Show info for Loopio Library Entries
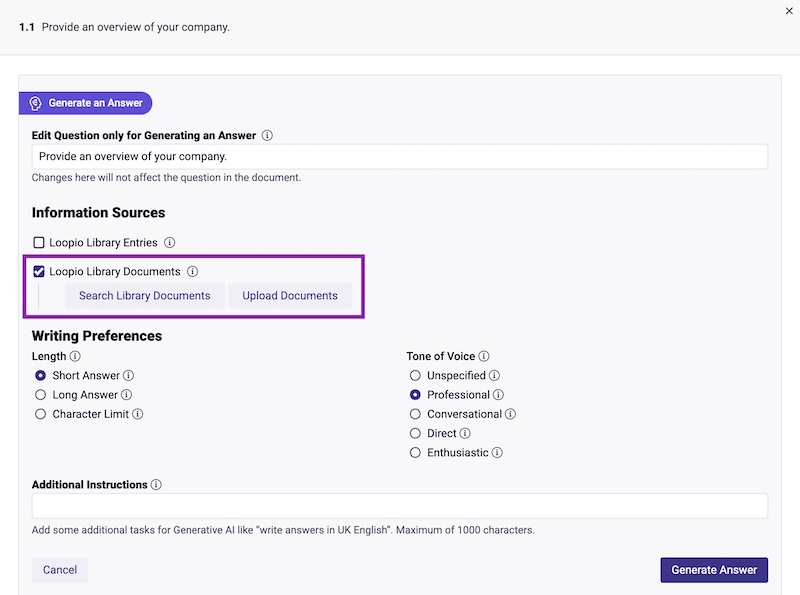 coord(169,242)
